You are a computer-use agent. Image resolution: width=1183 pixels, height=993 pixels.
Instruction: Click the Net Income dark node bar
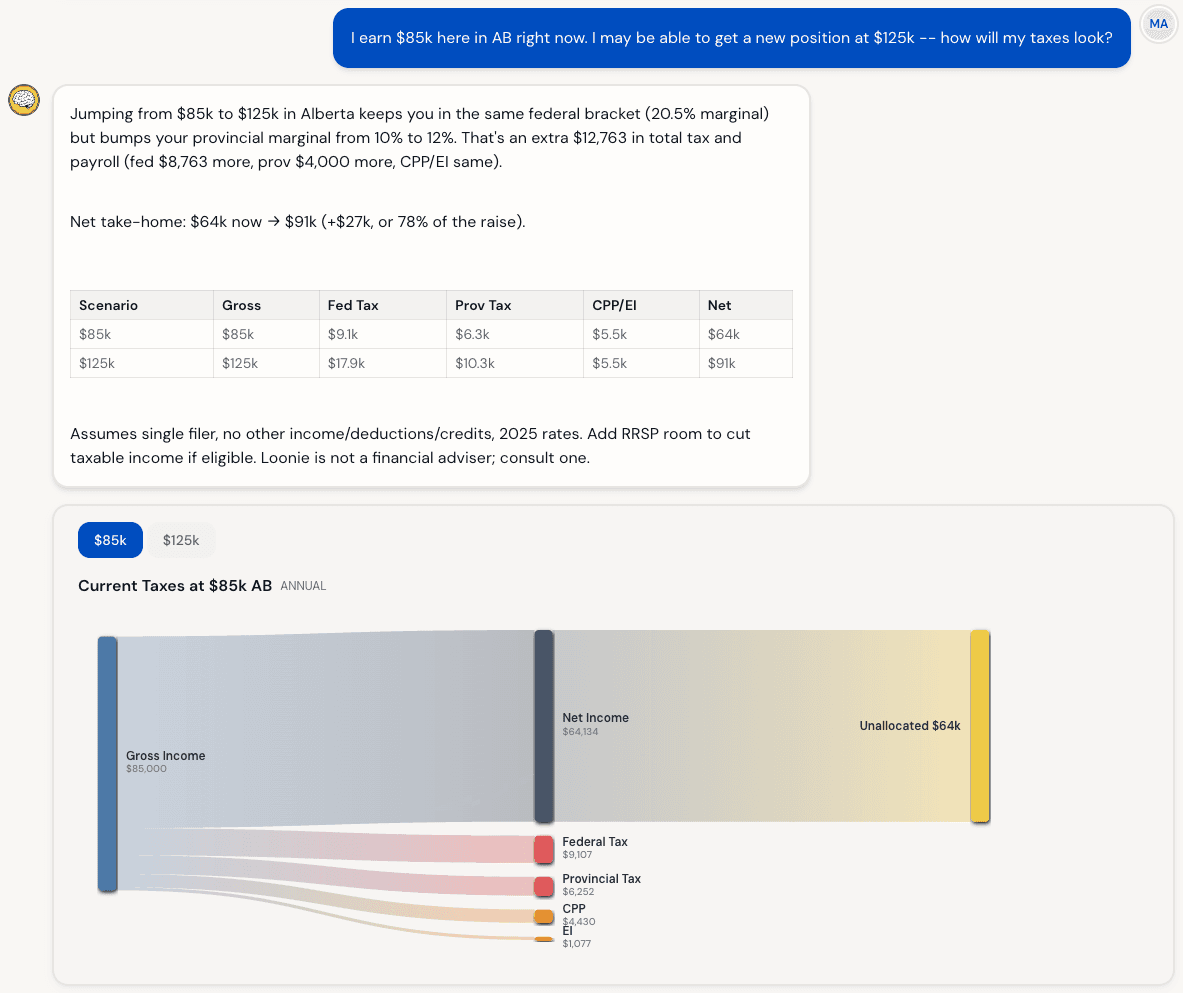click(x=543, y=726)
